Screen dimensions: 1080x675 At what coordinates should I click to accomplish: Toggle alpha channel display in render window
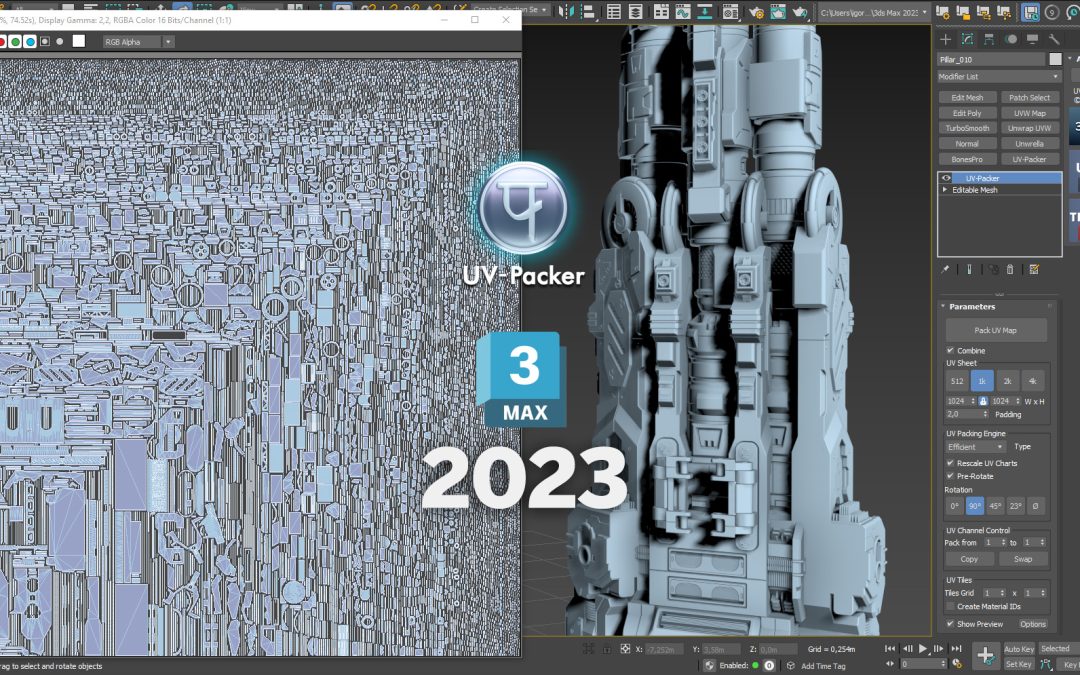[45, 41]
